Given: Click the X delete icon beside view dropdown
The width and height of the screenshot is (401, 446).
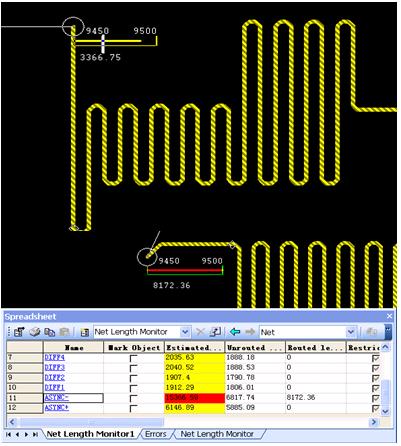Looking at the screenshot, I should [200, 332].
